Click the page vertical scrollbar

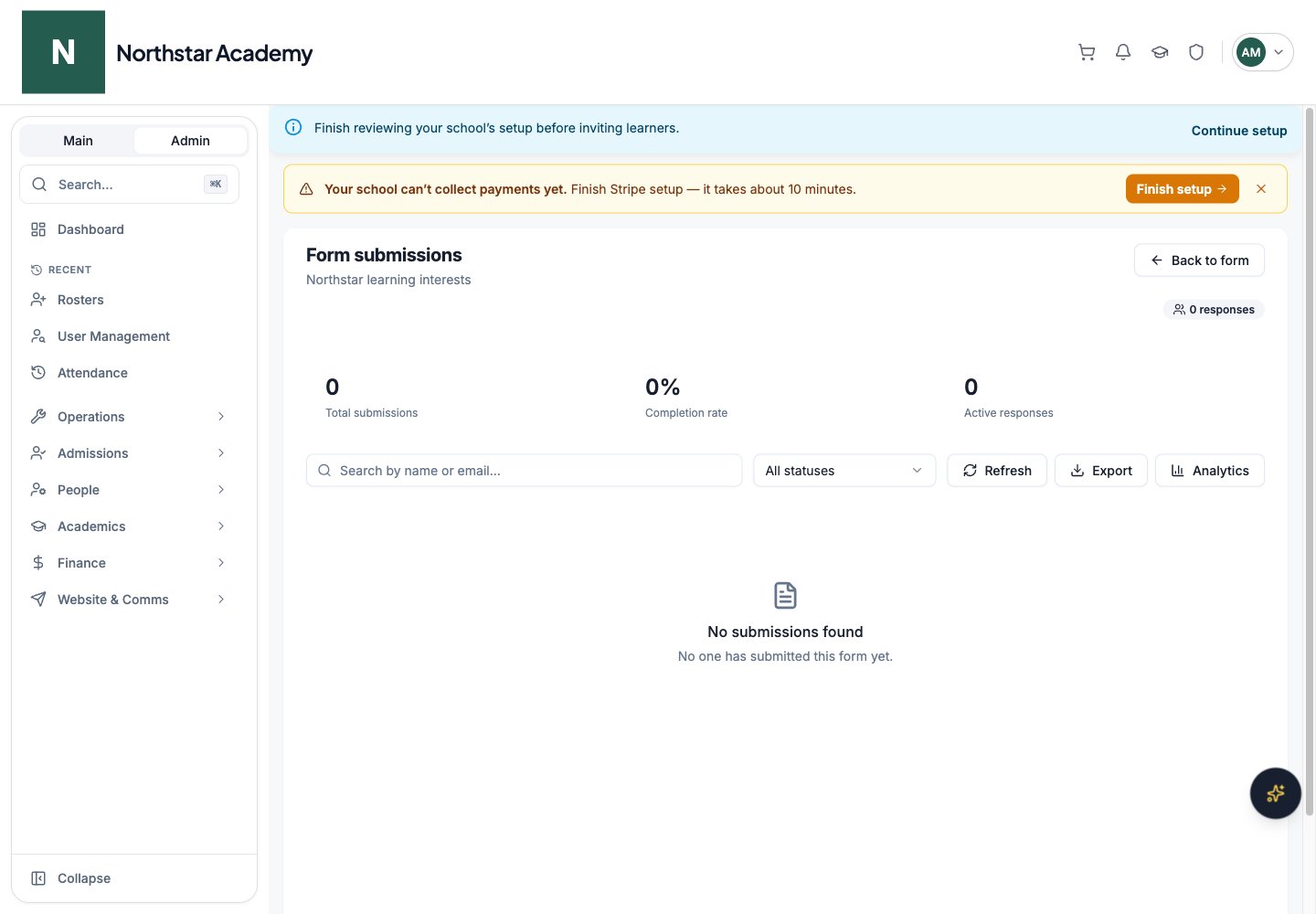tap(1310, 462)
